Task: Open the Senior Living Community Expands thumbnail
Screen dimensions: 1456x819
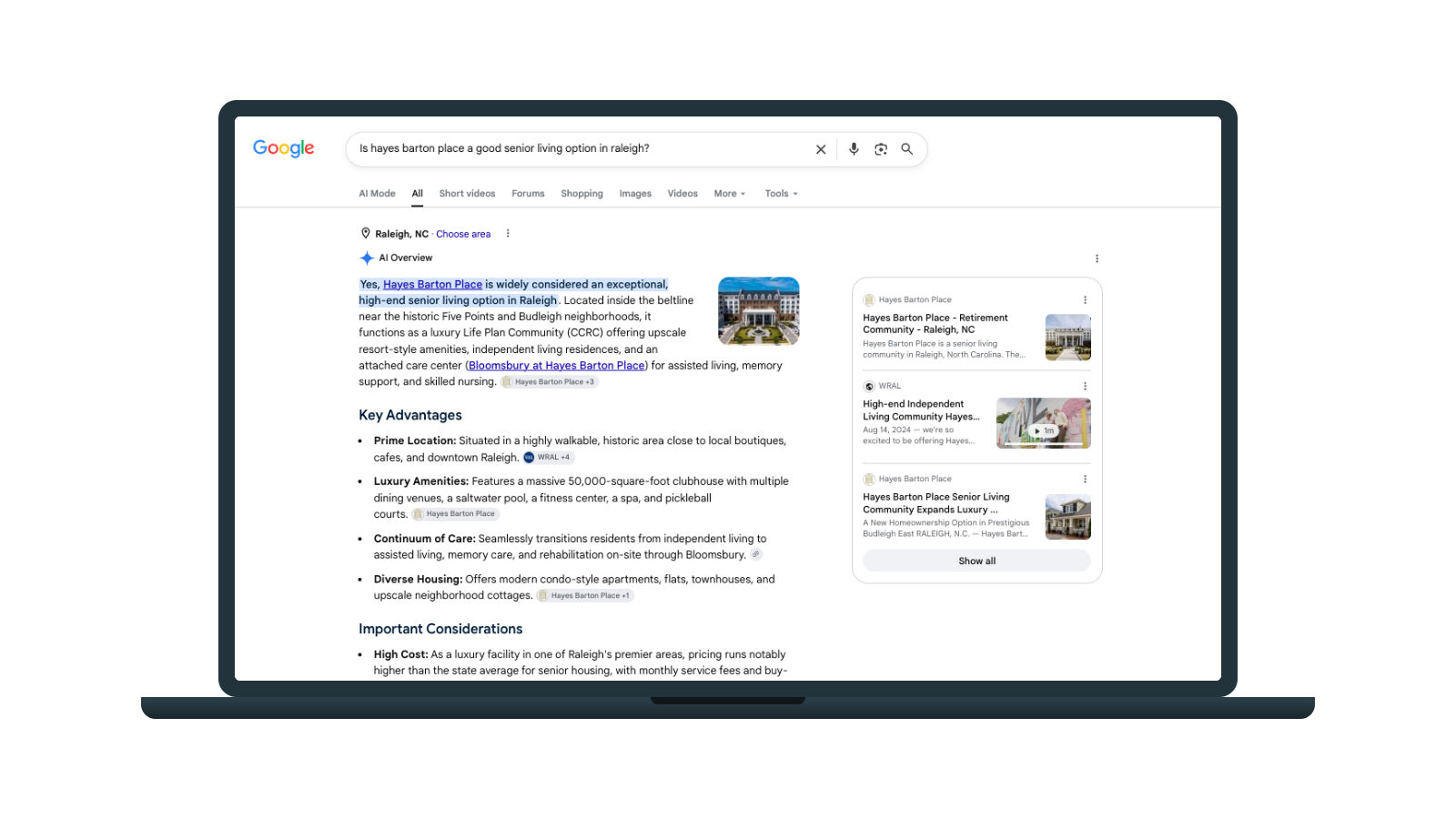Action: coord(1068,517)
